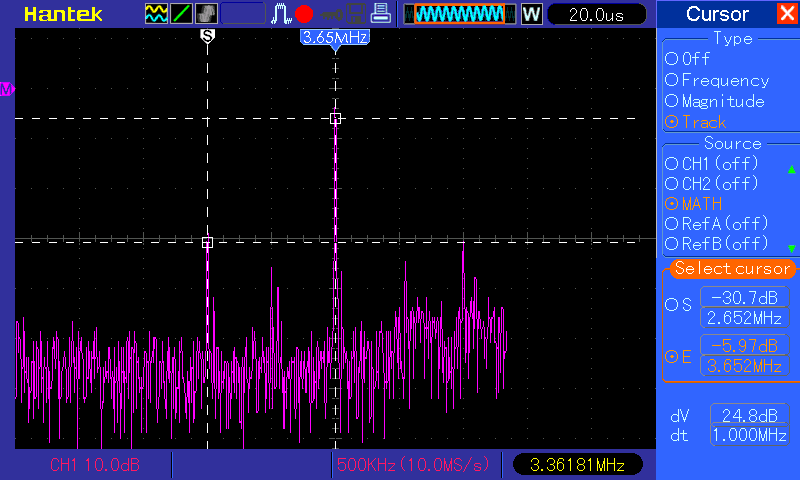Click the waveform display icon in toolbar

point(157,14)
